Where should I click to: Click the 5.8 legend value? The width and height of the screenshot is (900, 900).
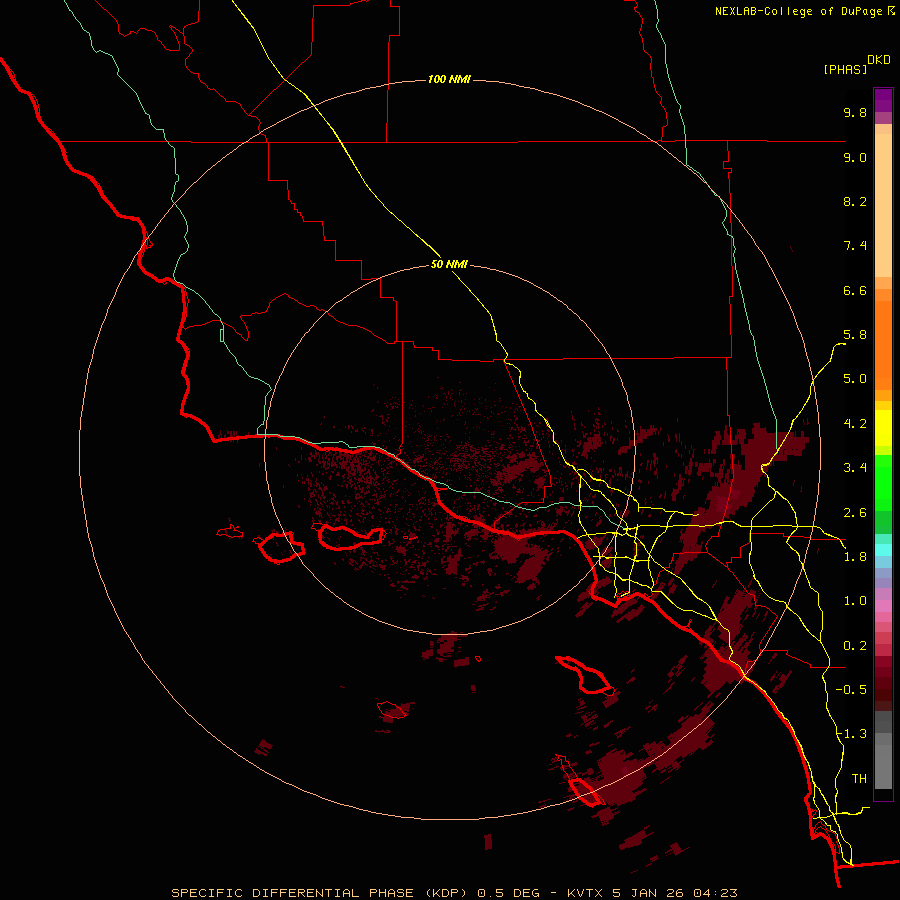(x=855, y=335)
